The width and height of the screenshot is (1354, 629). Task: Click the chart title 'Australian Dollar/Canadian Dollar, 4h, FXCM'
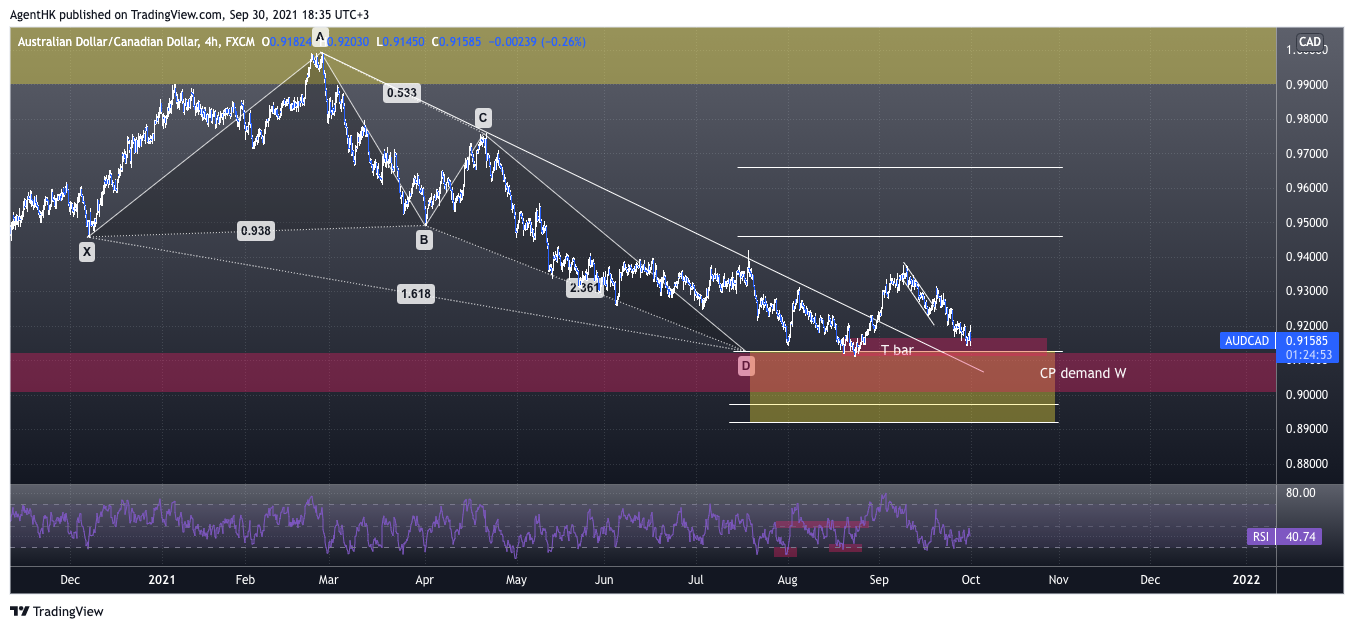(x=135, y=42)
